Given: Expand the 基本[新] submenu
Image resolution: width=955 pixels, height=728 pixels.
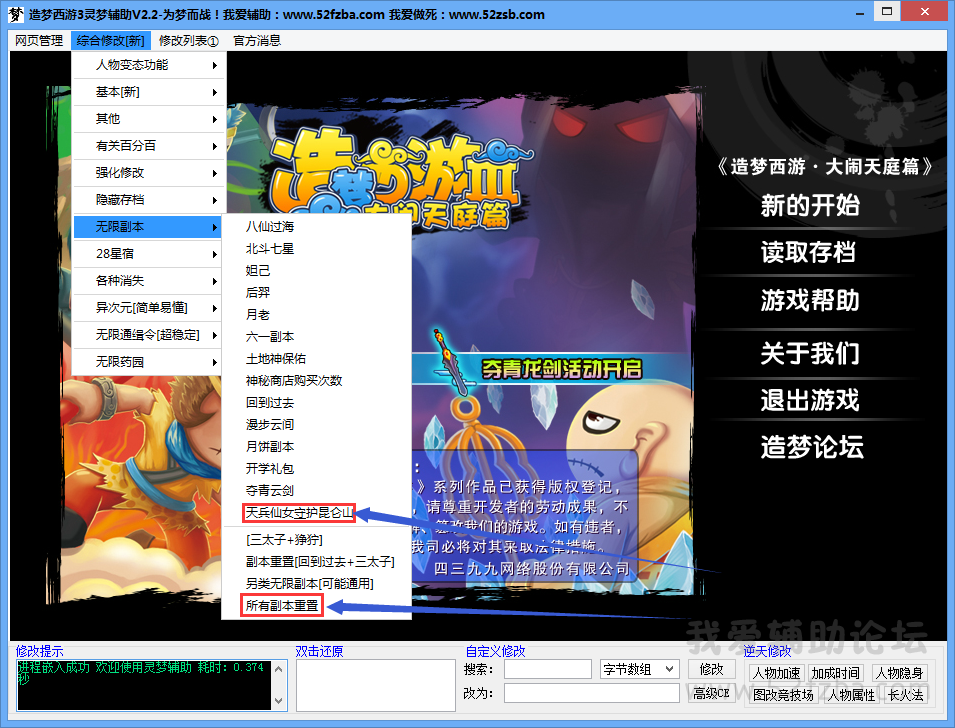Looking at the screenshot, I should tap(149, 92).
